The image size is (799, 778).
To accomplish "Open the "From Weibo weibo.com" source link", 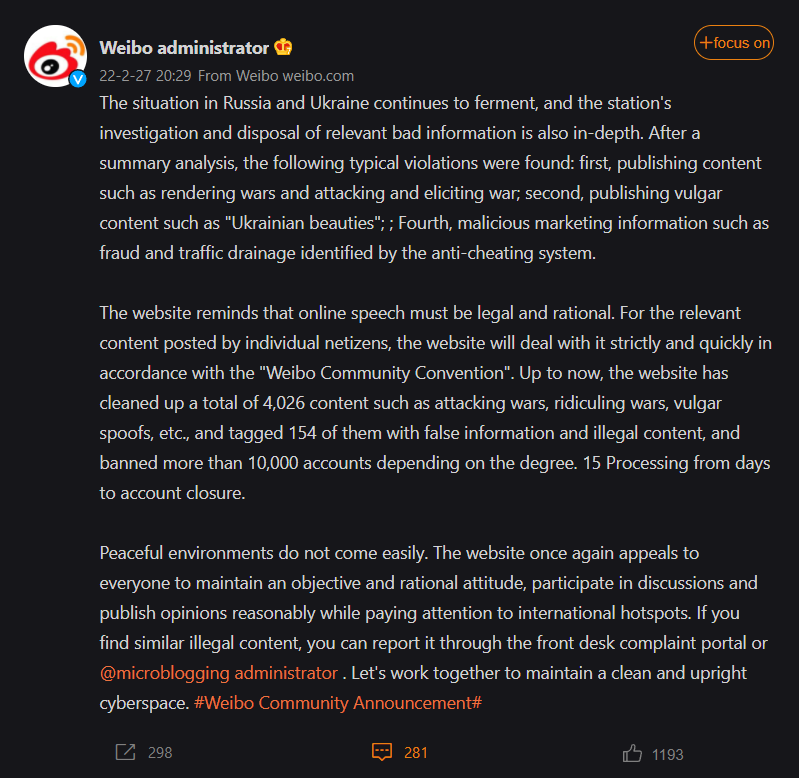I will [276, 75].
